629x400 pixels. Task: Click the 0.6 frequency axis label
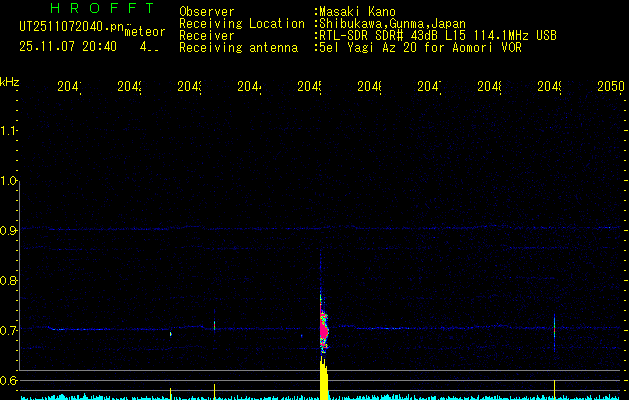click(x=10, y=380)
